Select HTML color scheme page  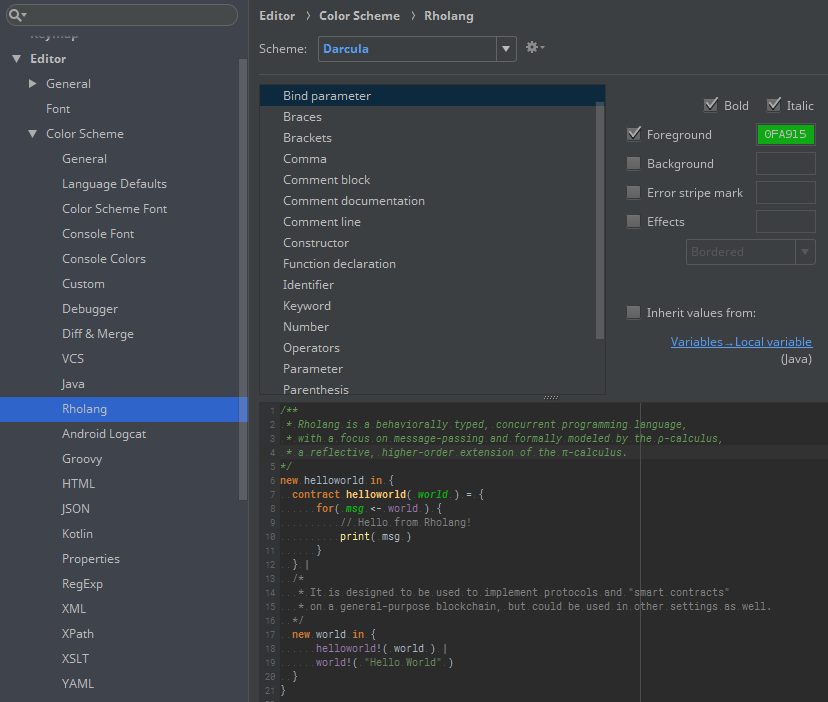78,484
